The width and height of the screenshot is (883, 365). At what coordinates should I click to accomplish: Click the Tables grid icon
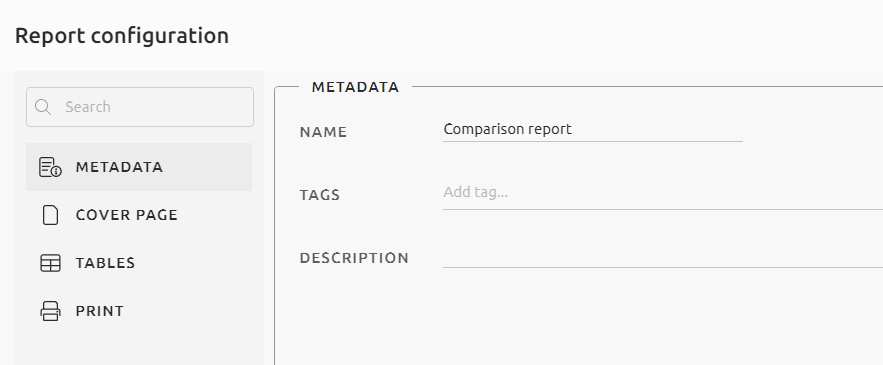(x=50, y=263)
